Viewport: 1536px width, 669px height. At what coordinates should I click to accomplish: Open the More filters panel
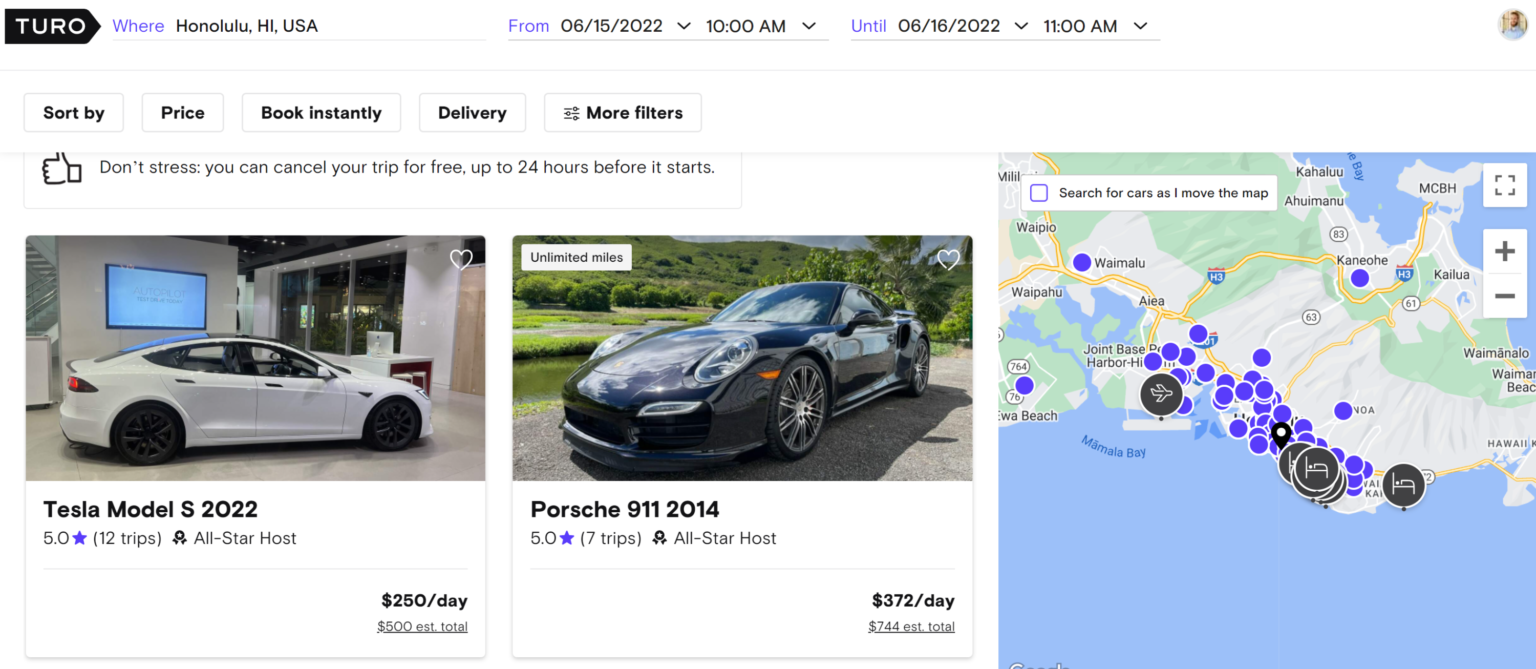coord(622,112)
